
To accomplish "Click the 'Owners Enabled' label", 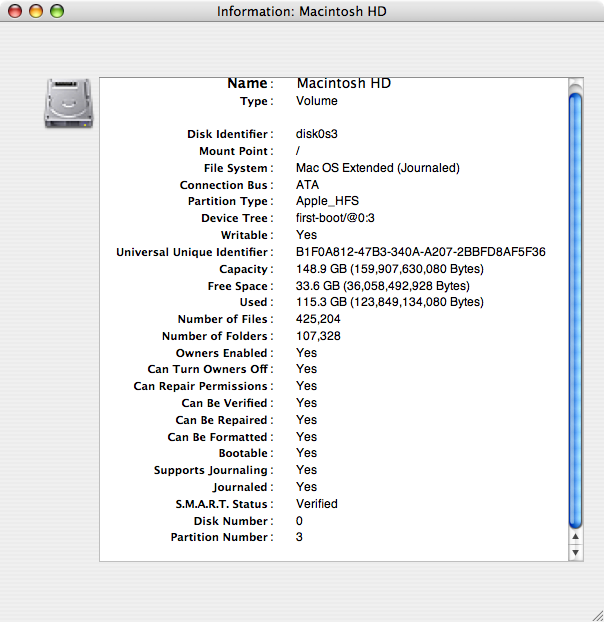I will (x=221, y=353).
